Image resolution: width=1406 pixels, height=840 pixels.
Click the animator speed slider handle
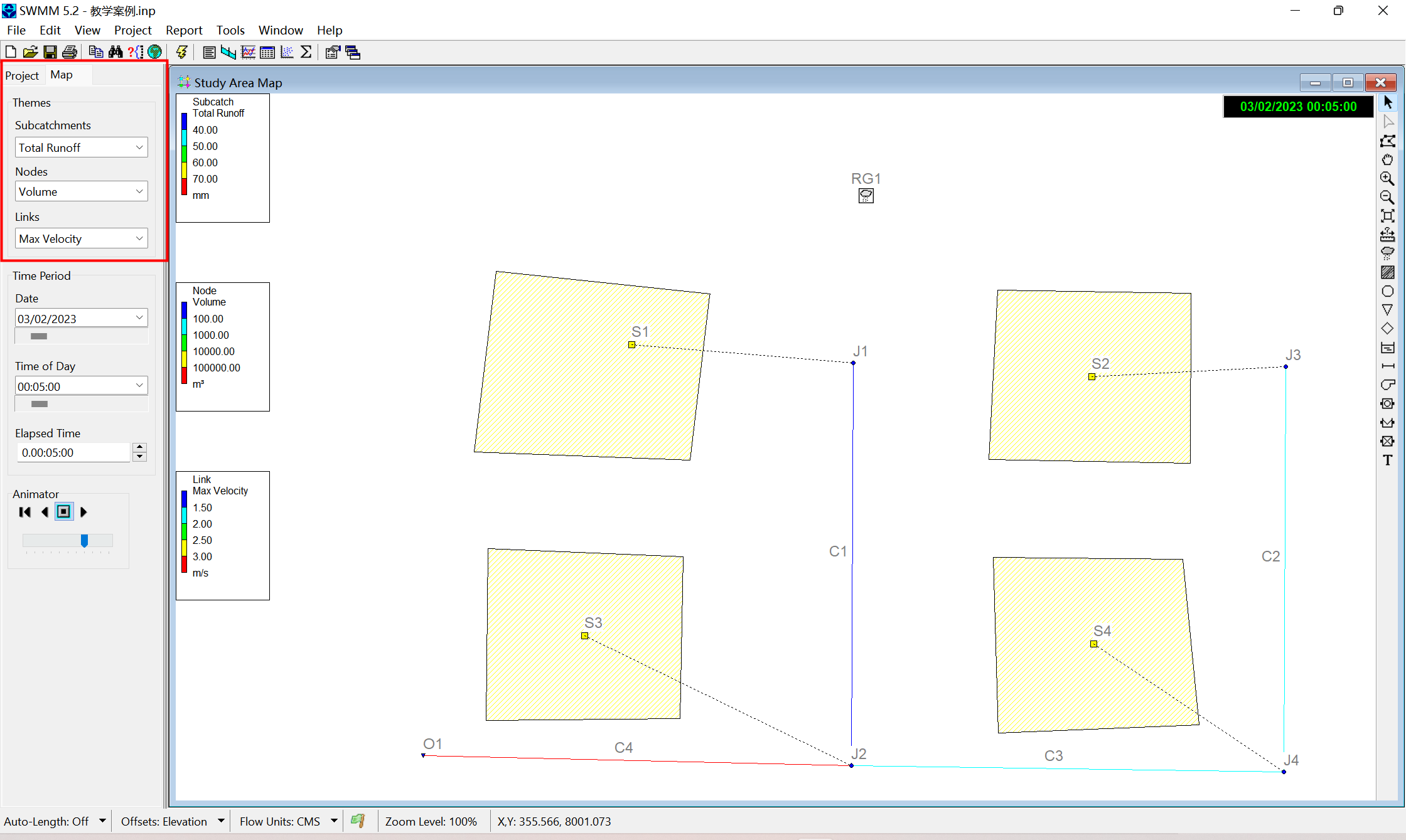coord(84,540)
